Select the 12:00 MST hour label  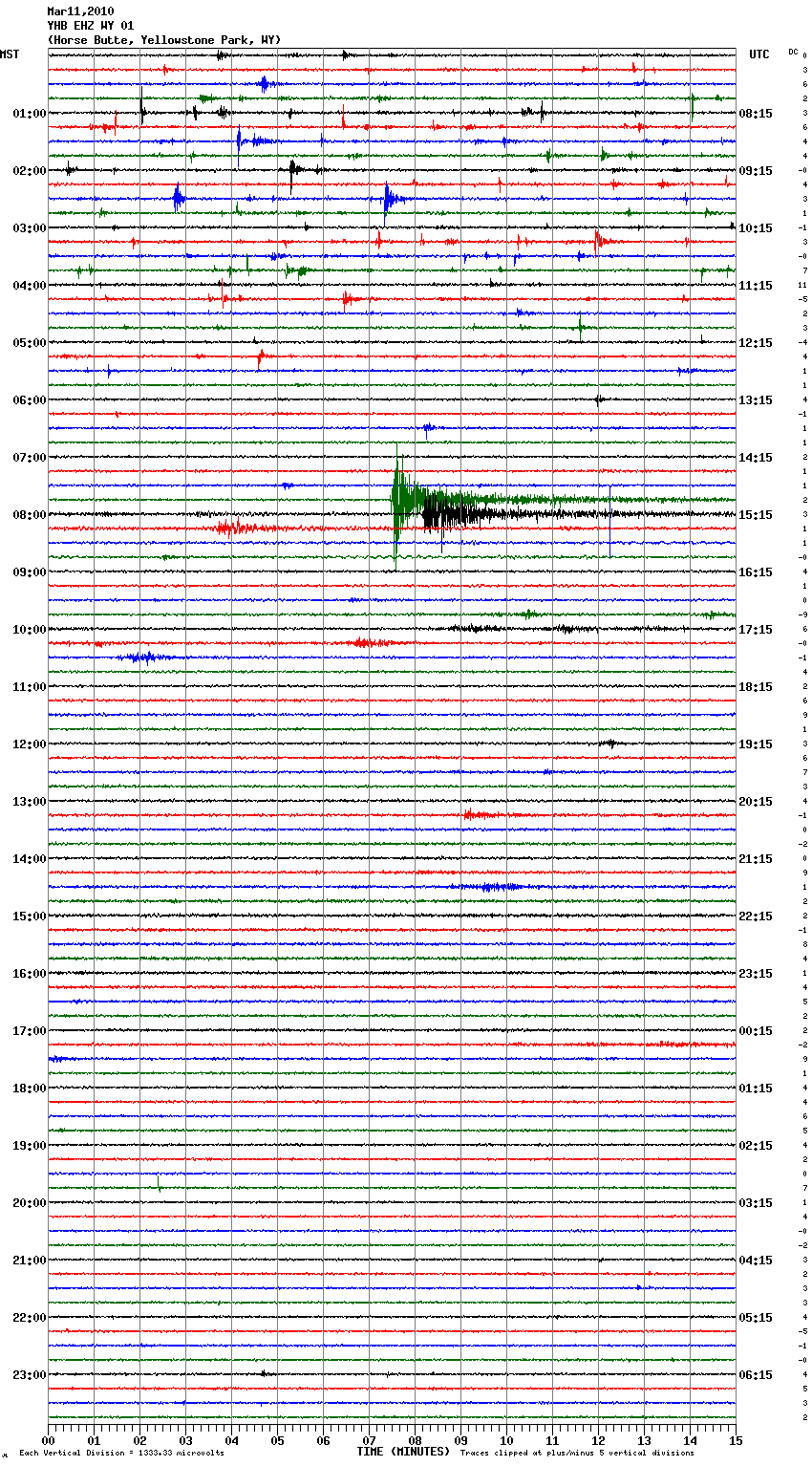(30, 744)
